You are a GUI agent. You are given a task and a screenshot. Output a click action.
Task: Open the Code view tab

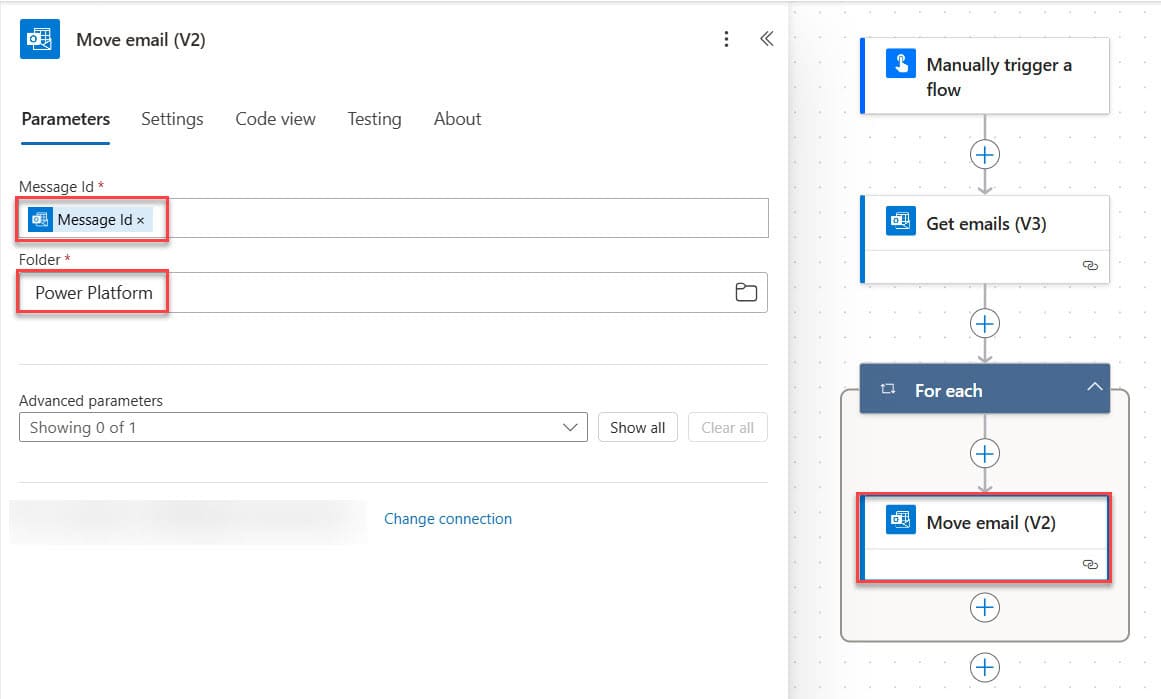275,119
